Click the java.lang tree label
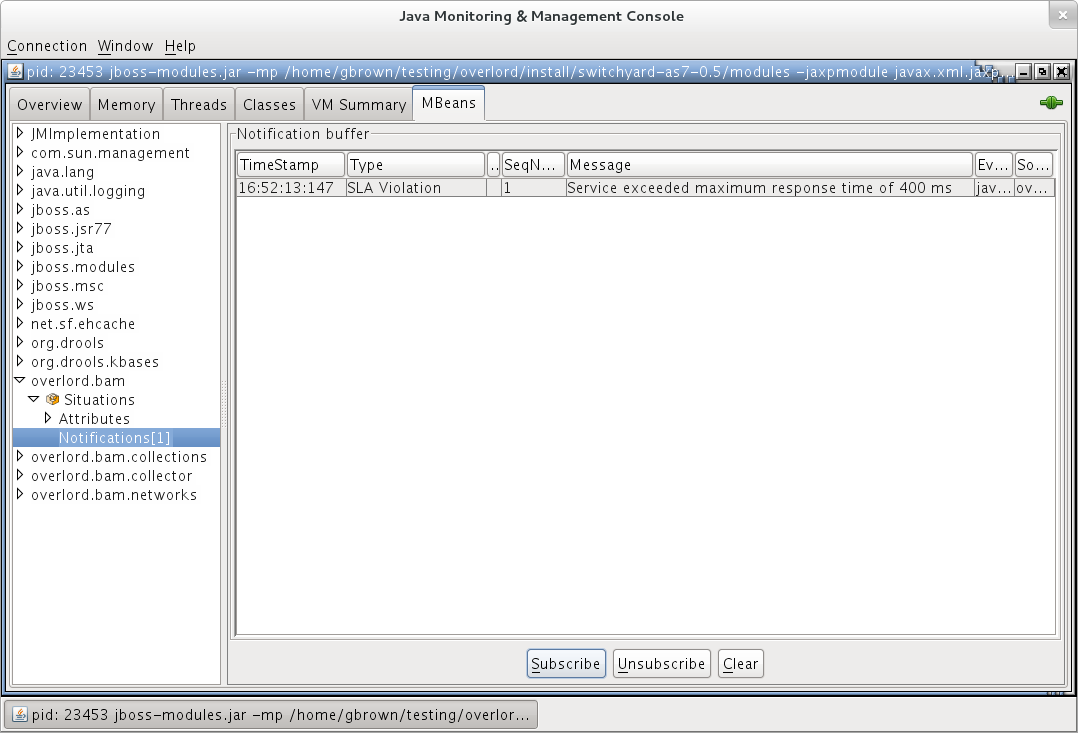The width and height of the screenshot is (1078, 733). (x=63, y=172)
